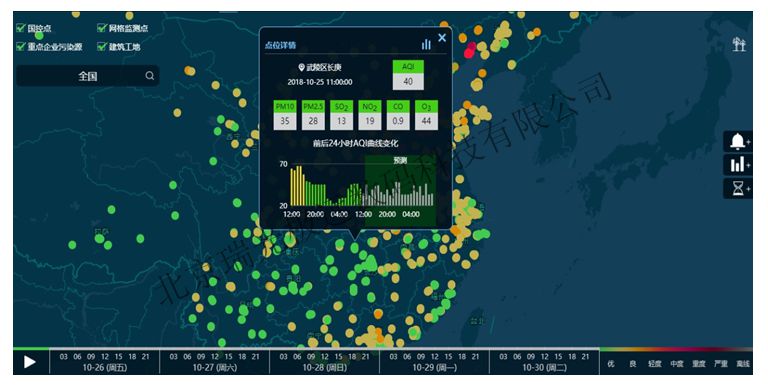This screenshot has height=385, width=768.
Task: Click the 预测 forecast region of the AQI chart
Action: tap(400, 191)
